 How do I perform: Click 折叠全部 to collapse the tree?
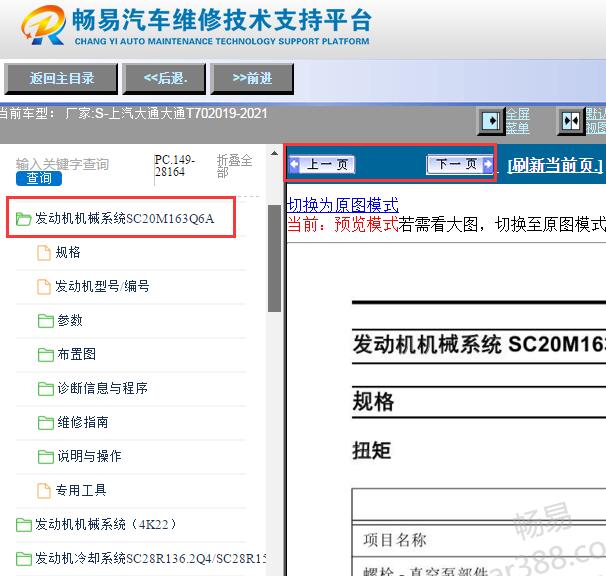point(234,166)
